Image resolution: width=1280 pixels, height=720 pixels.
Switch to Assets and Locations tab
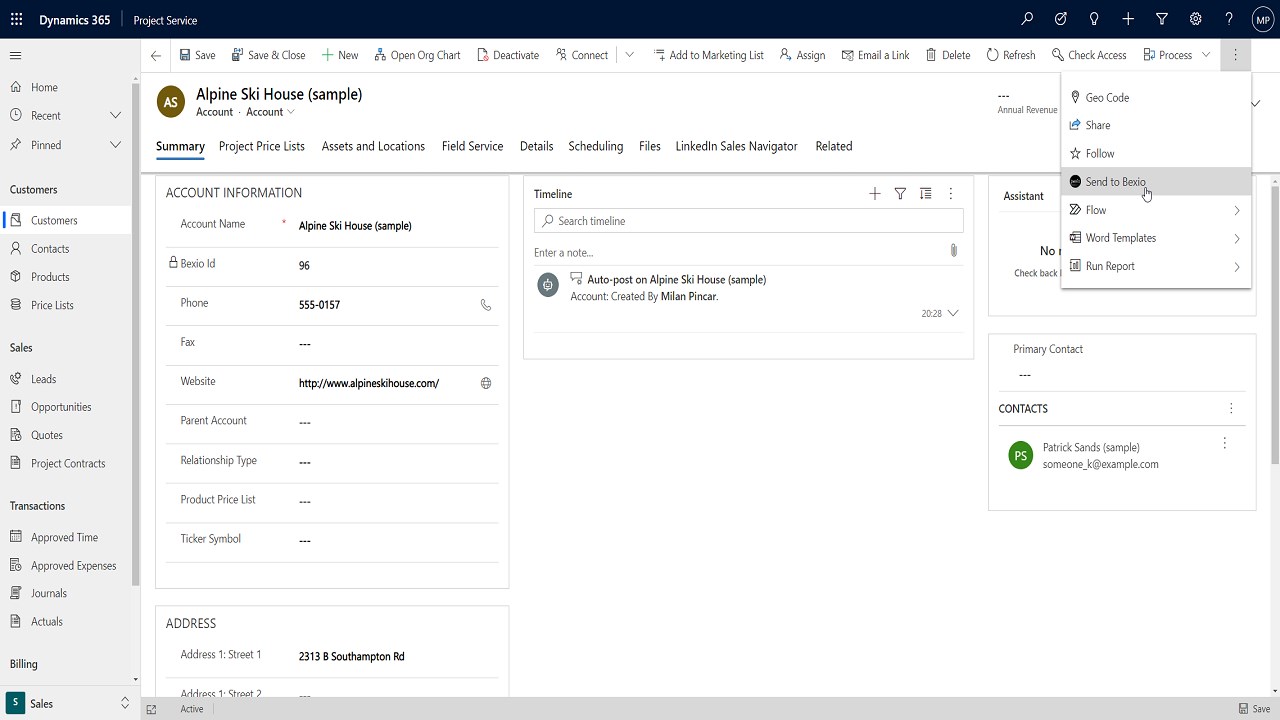[x=373, y=146]
